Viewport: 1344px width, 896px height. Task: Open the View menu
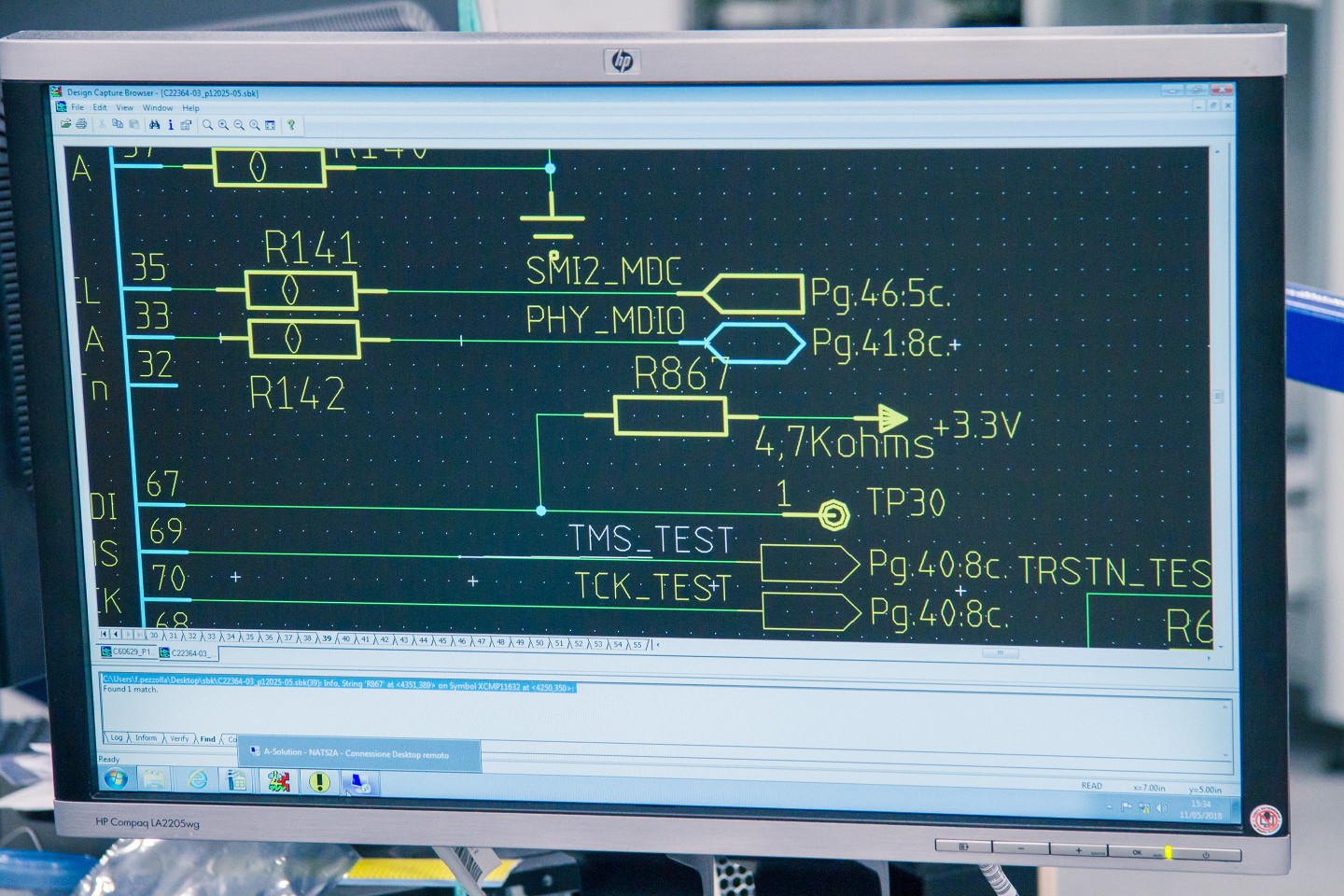pyautogui.click(x=124, y=108)
